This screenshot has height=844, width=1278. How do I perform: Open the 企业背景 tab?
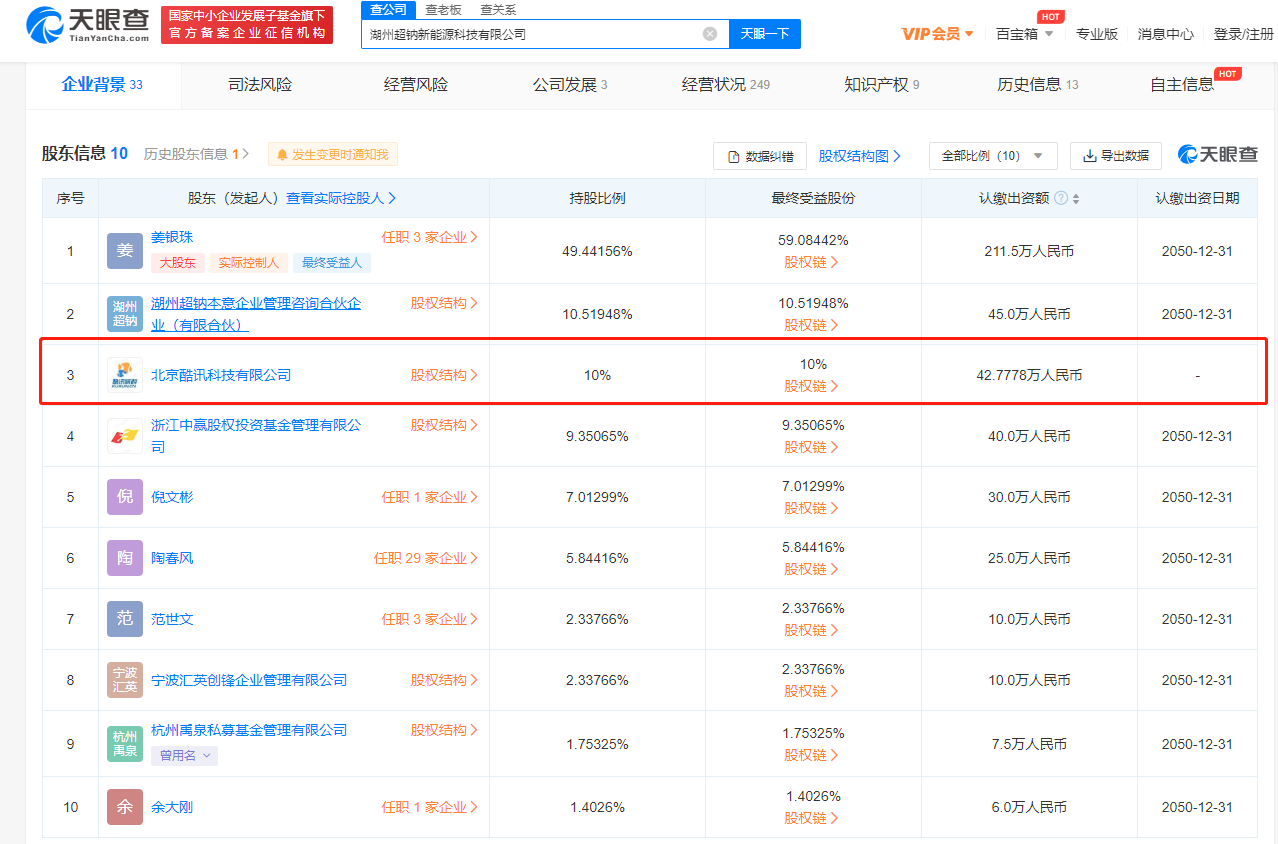tap(102, 85)
